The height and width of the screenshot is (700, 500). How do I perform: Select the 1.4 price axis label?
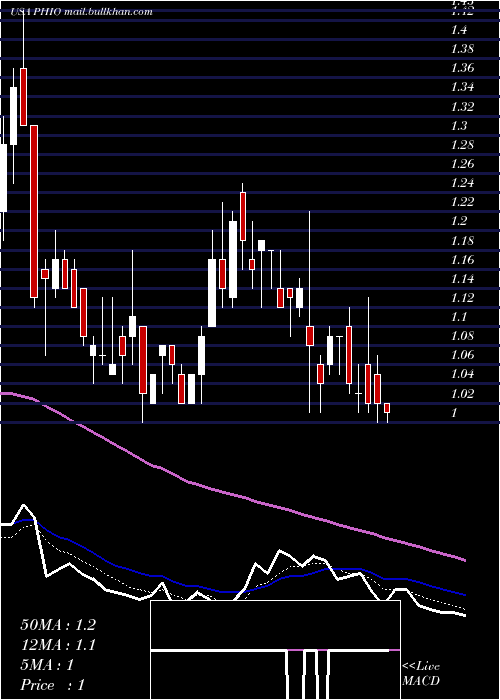pyautogui.click(x=459, y=30)
